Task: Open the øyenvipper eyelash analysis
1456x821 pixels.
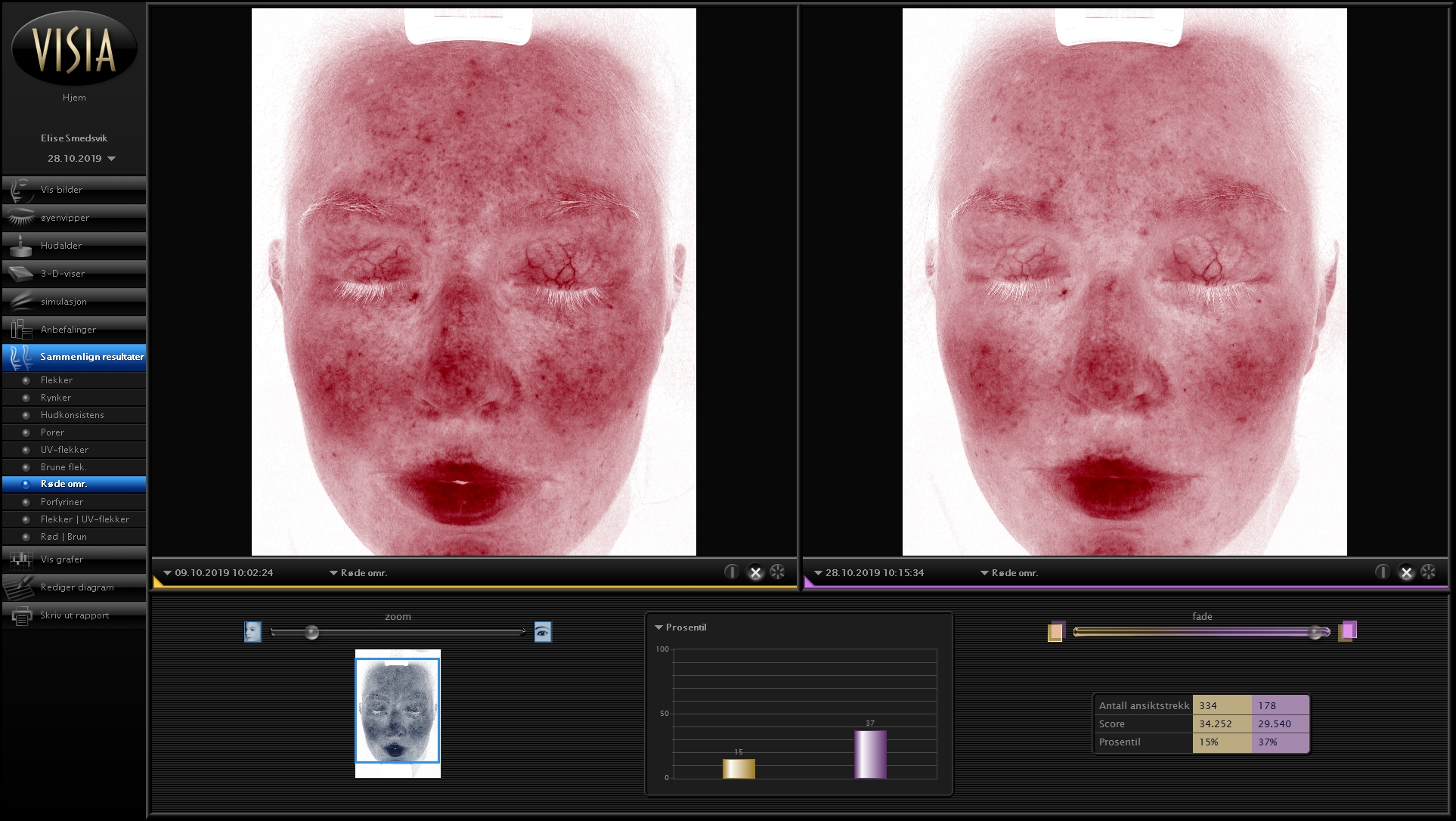Action: [x=74, y=218]
